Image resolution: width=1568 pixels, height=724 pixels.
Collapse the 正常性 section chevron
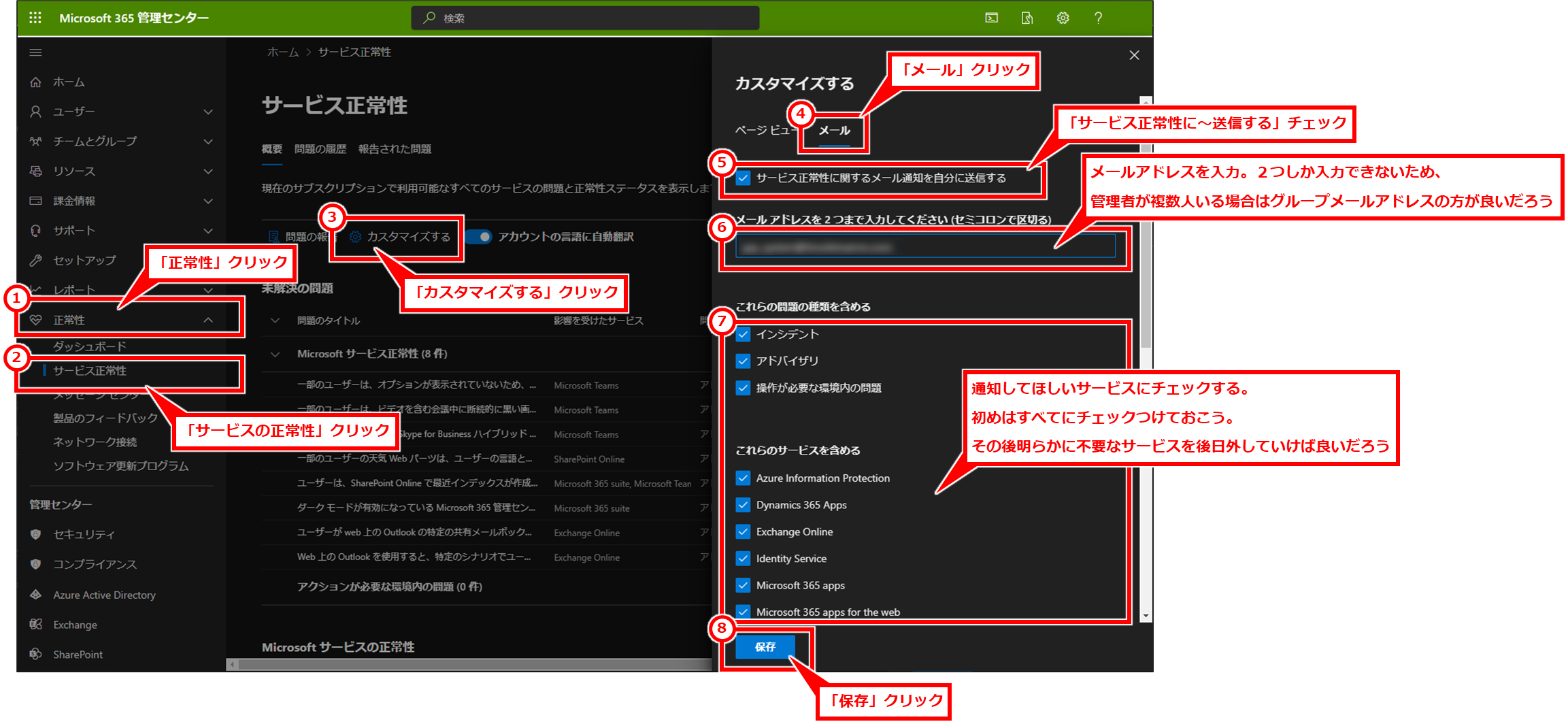208,320
